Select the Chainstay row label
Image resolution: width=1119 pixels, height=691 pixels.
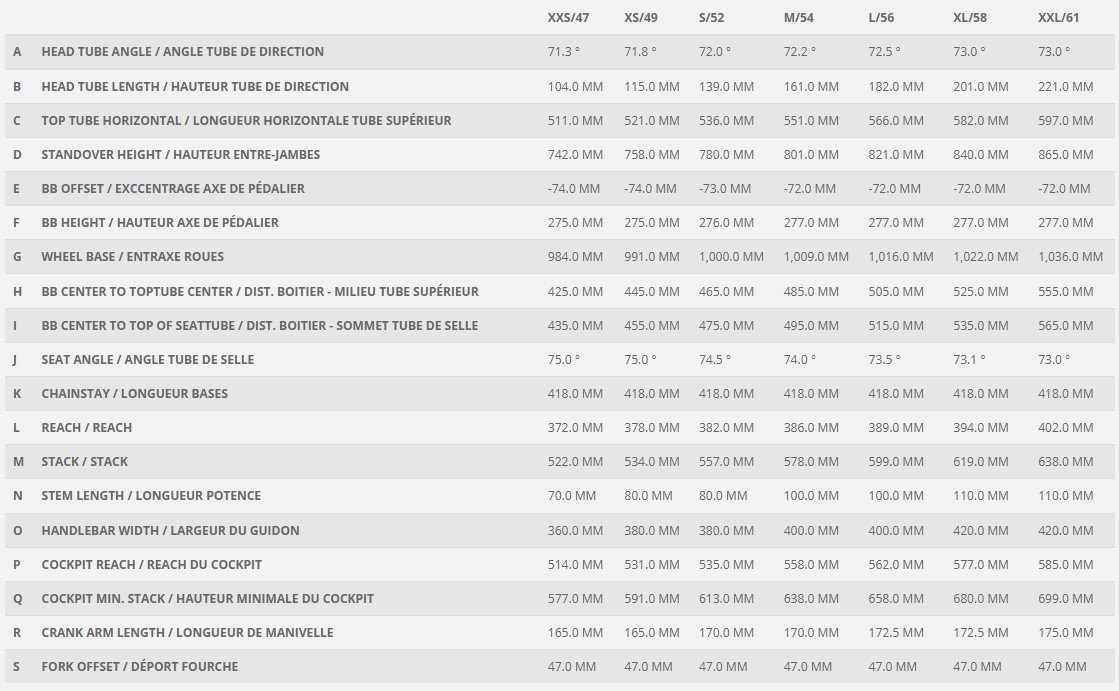click(135, 393)
